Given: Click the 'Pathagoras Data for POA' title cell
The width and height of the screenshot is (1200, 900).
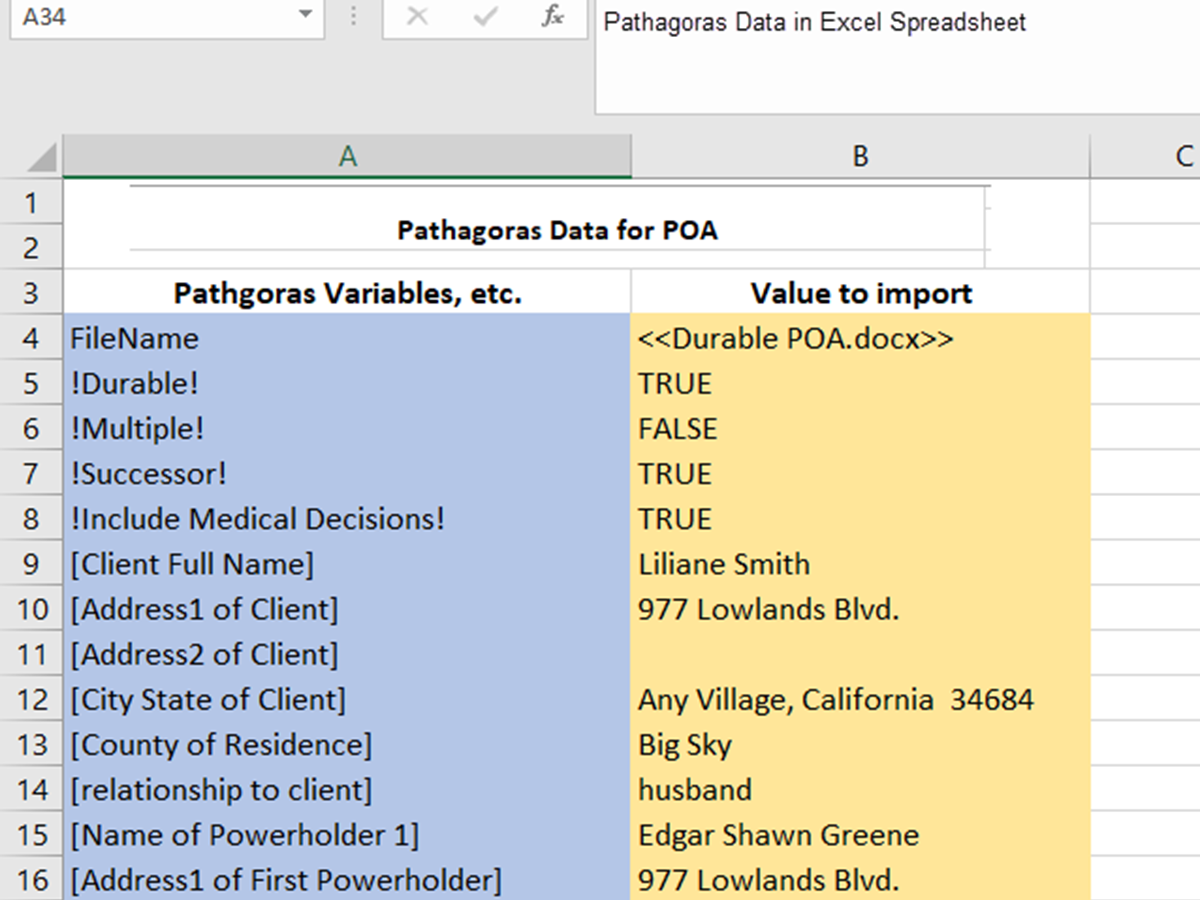Looking at the screenshot, I should click(558, 230).
